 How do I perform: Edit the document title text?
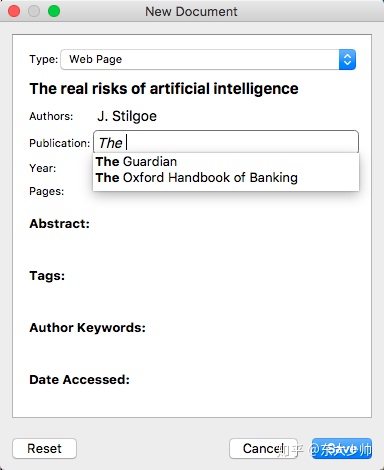point(164,89)
